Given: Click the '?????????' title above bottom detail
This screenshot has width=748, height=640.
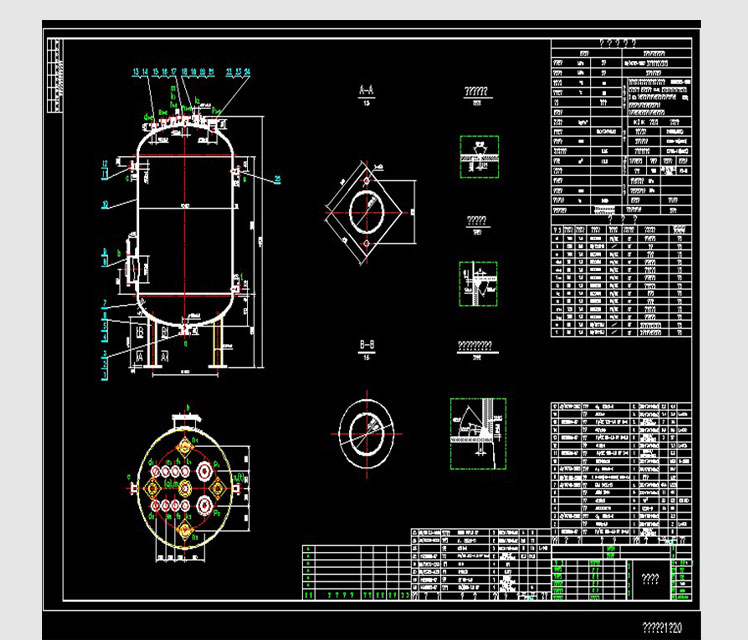Looking at the screenshot, I should pos(475,345).
